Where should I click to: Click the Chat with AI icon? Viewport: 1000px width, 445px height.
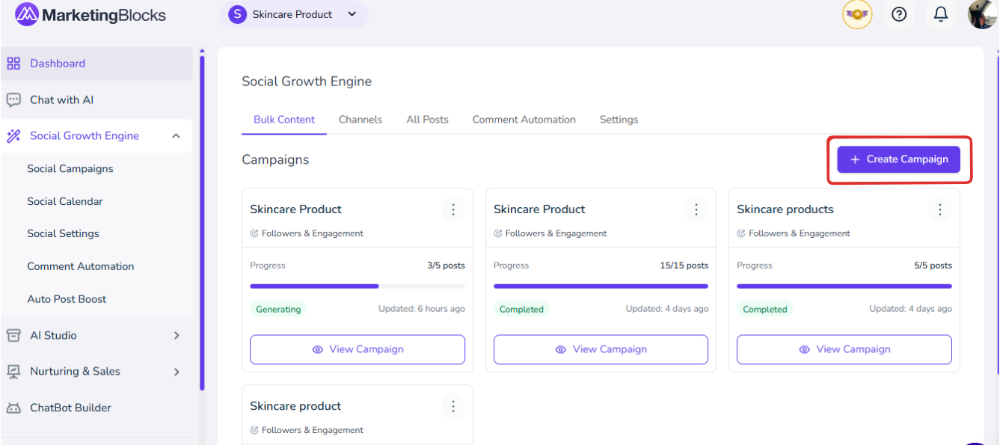coord(14,100)
